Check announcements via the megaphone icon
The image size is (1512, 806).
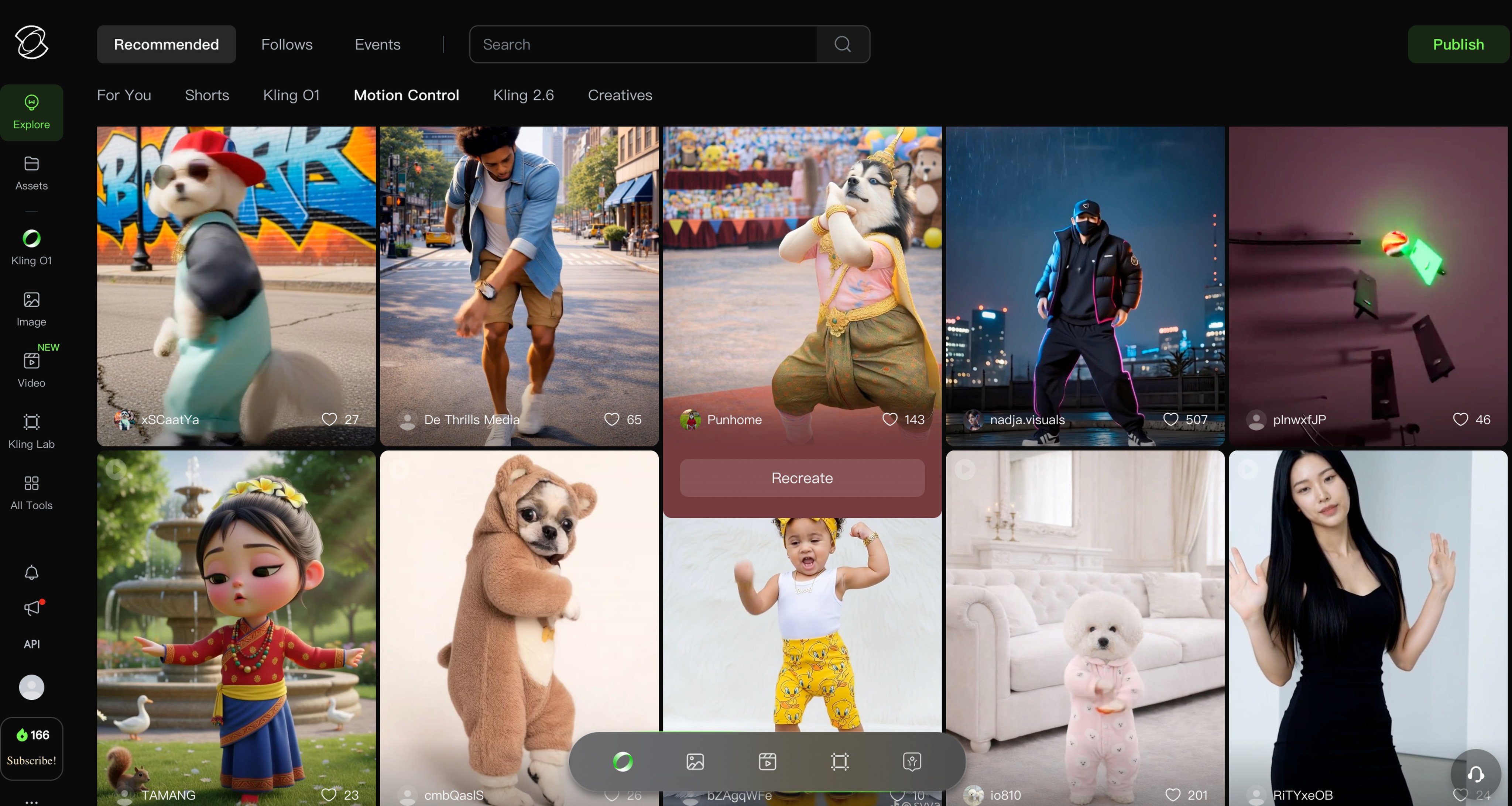click(32, 608)
